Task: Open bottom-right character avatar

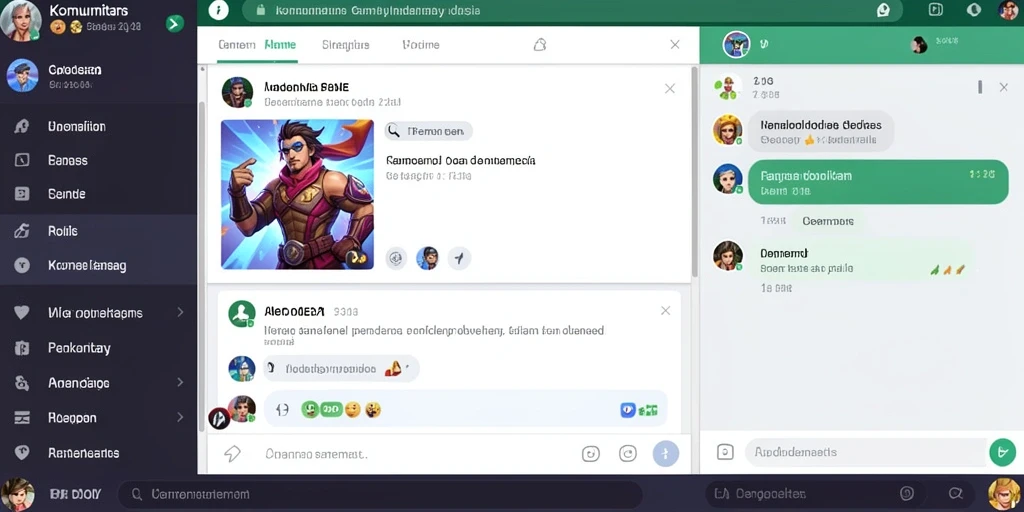Action: tap(1004, 494)
